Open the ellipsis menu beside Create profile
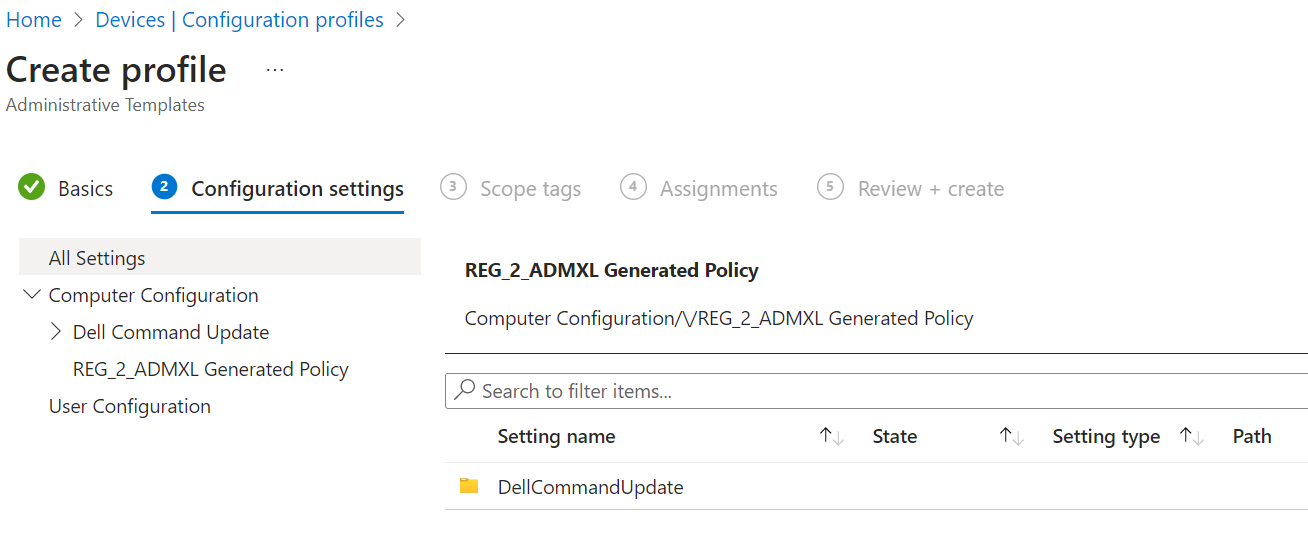The height and width of the screenshot is (545, 1308). [275, 70]
